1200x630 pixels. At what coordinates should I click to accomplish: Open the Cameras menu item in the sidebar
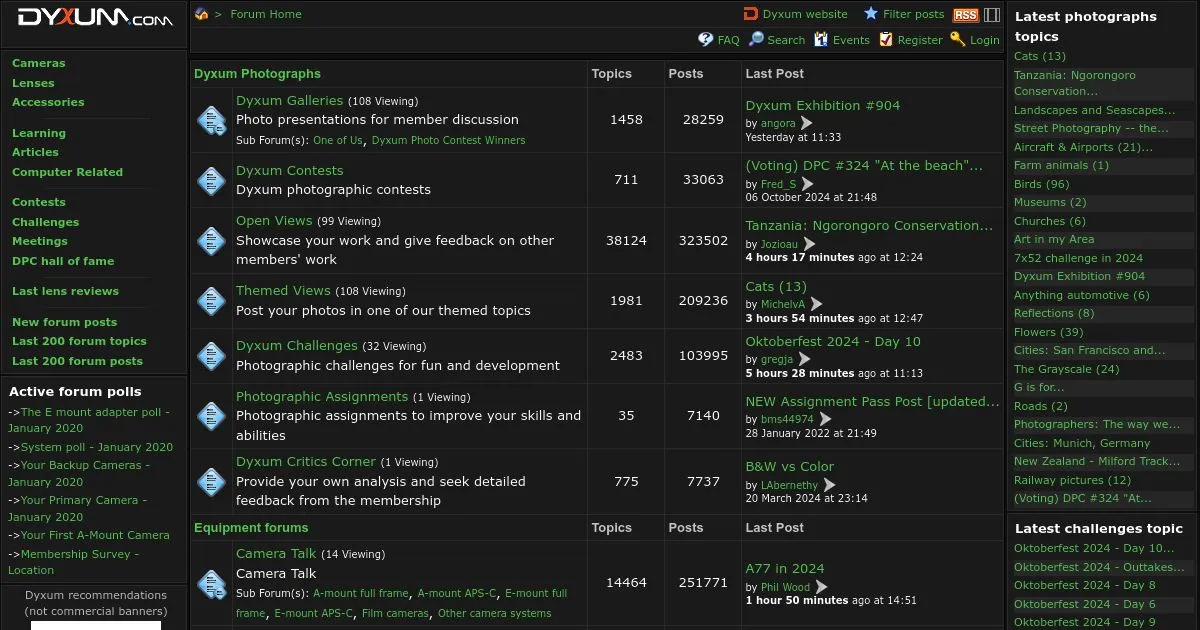[38, 63]
